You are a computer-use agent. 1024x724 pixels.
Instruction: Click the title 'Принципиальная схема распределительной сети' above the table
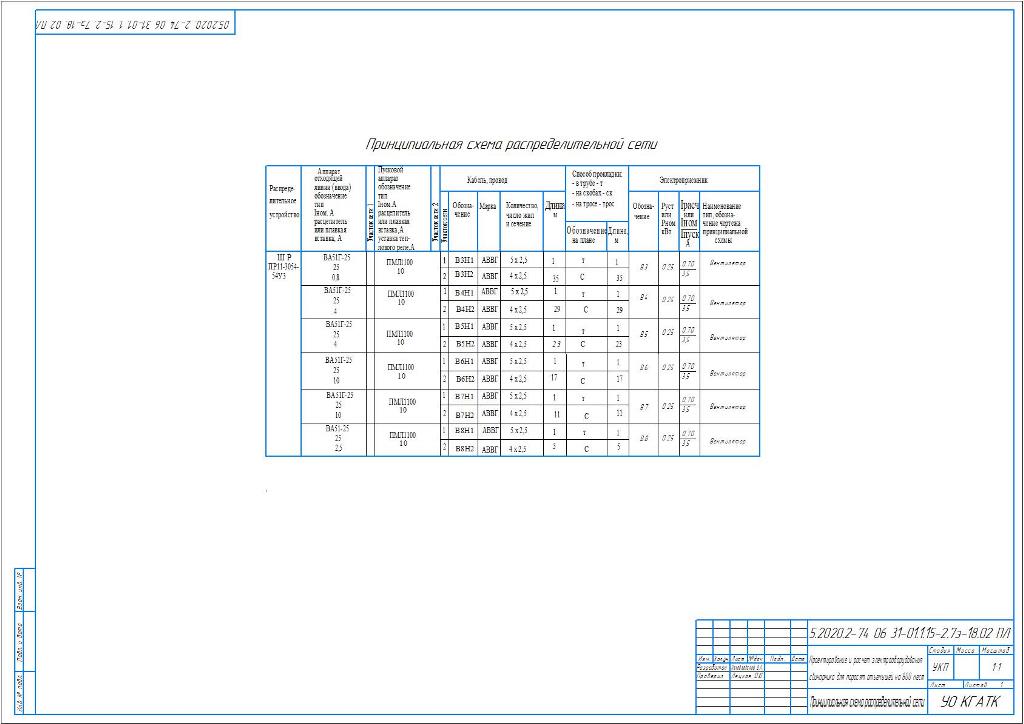tap(511, 144)
